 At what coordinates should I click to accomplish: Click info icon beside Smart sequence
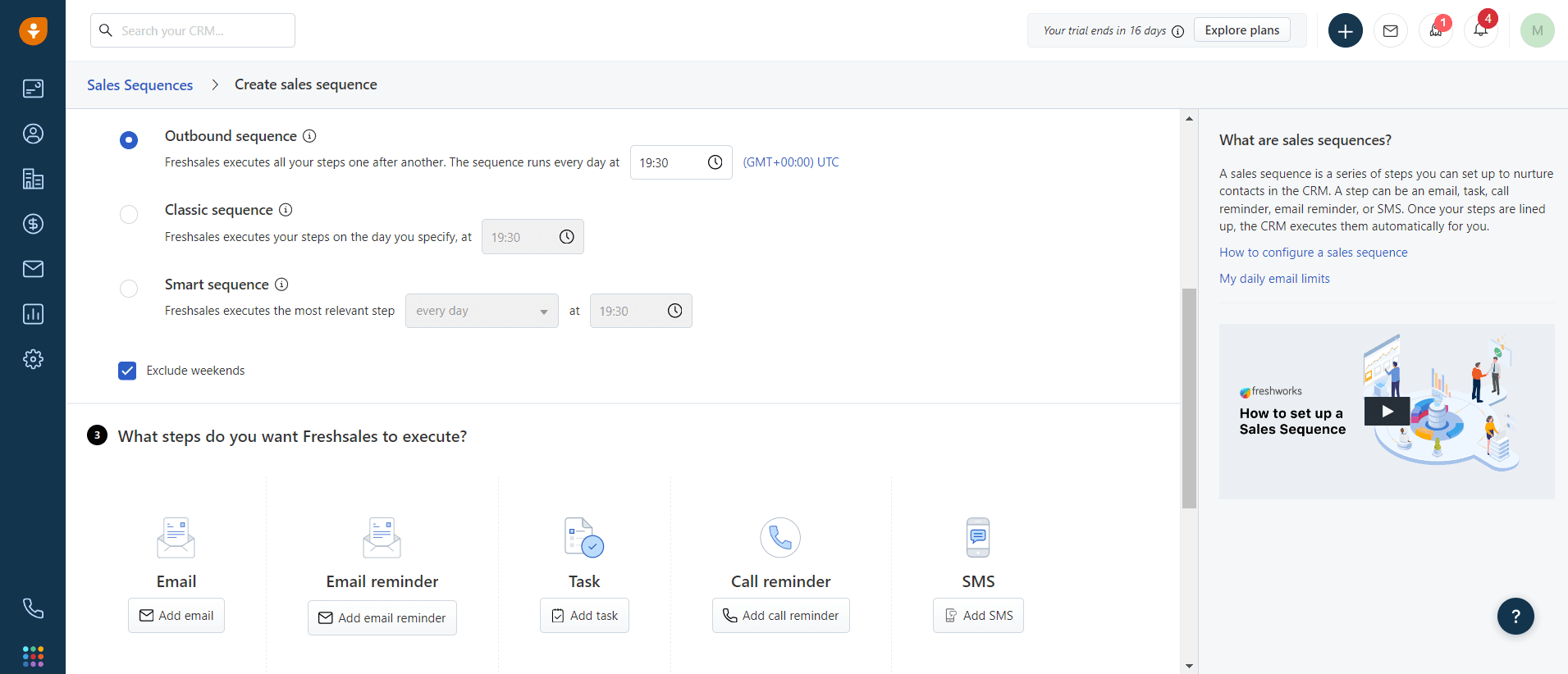[281, 285]
